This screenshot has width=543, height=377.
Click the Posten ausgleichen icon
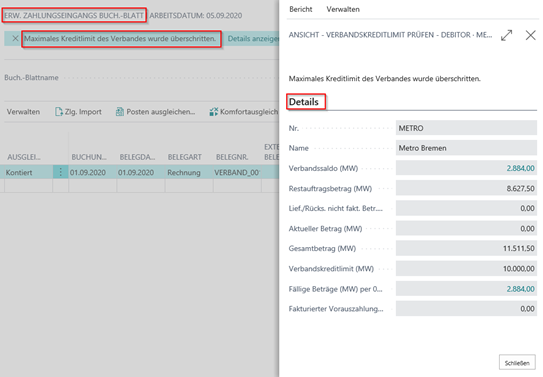tap(120, 112)
